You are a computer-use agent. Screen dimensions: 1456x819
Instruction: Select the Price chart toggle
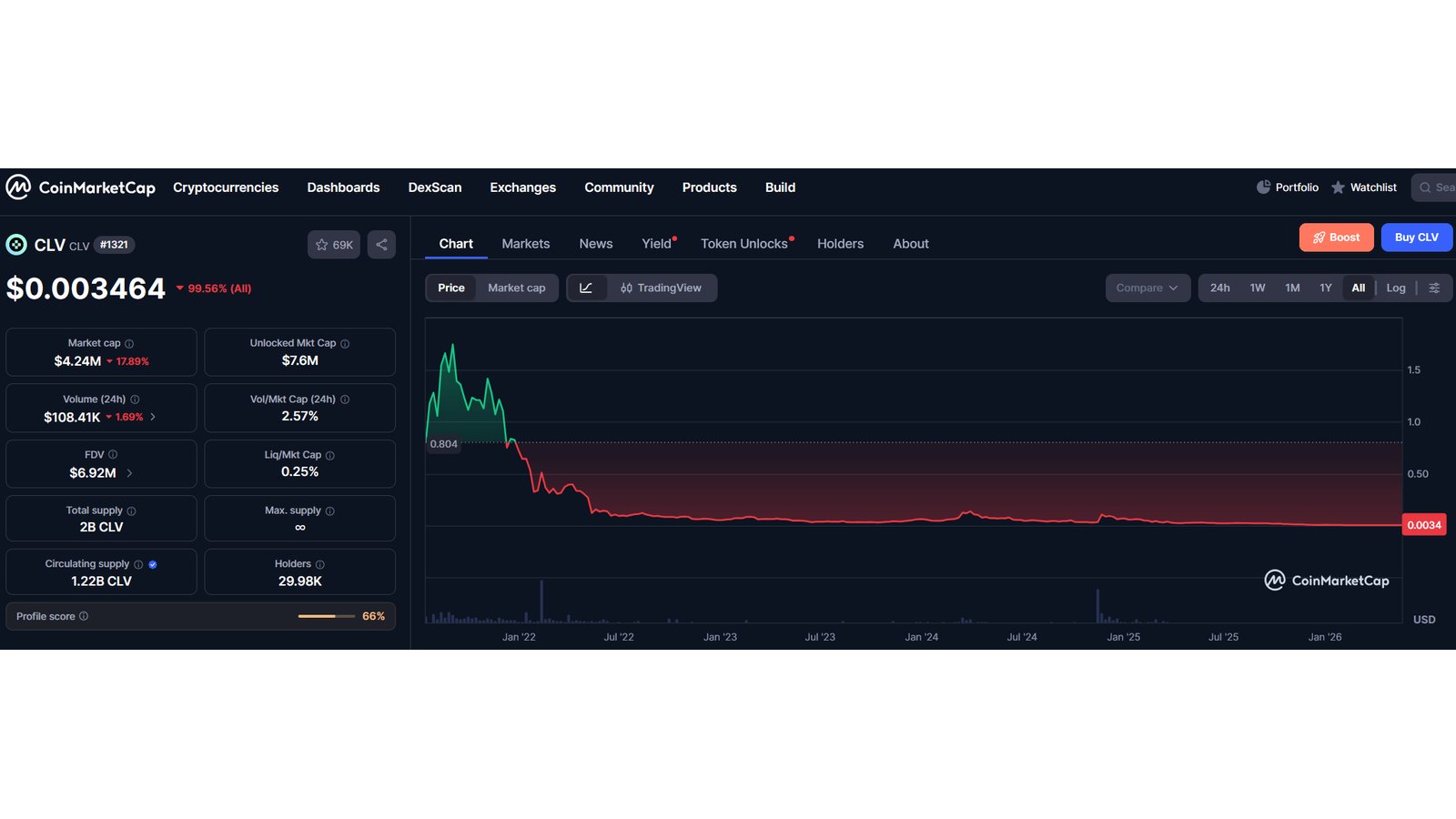(x=451, y=288)
